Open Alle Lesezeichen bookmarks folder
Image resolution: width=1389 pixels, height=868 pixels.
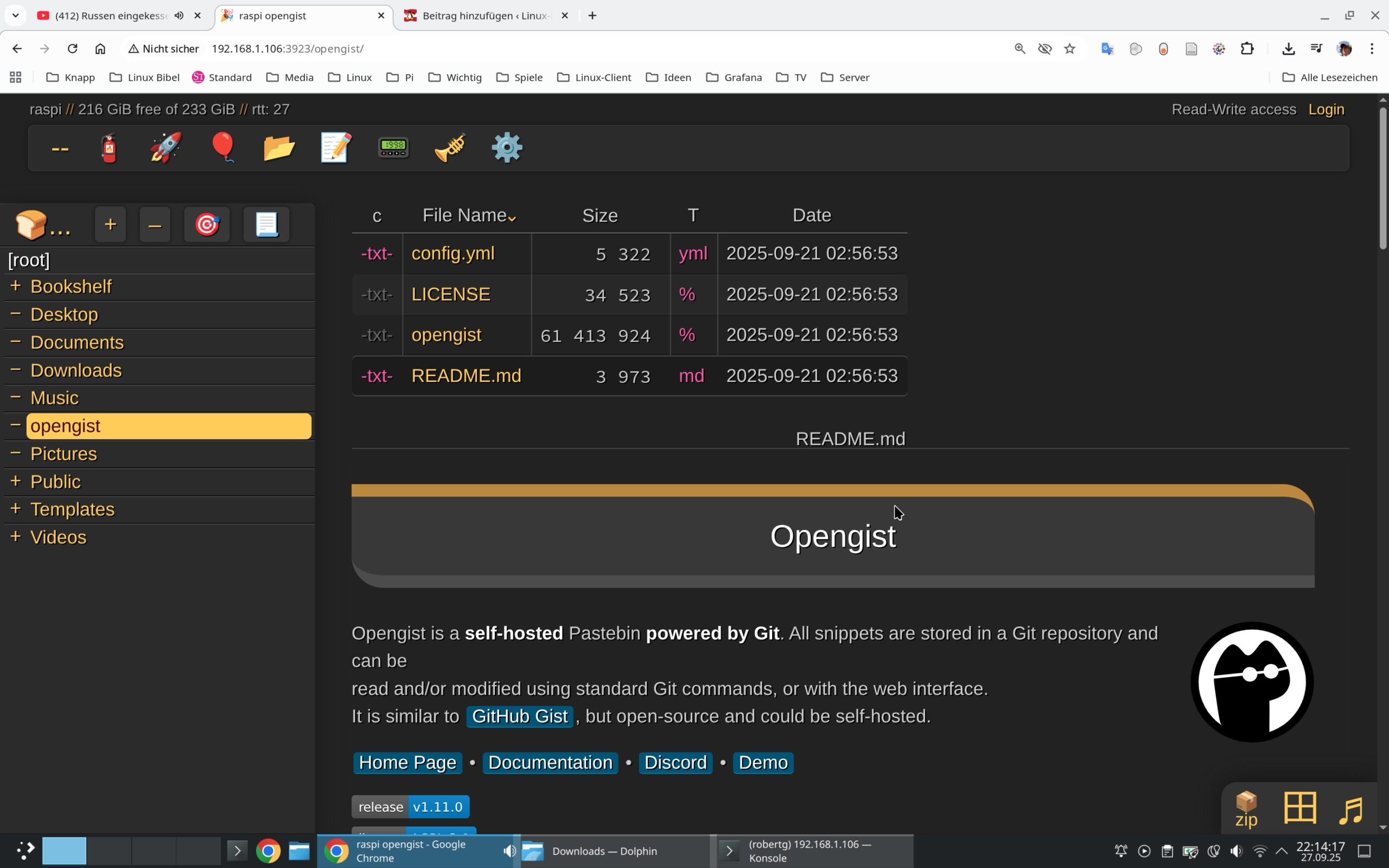(1329, 77)
